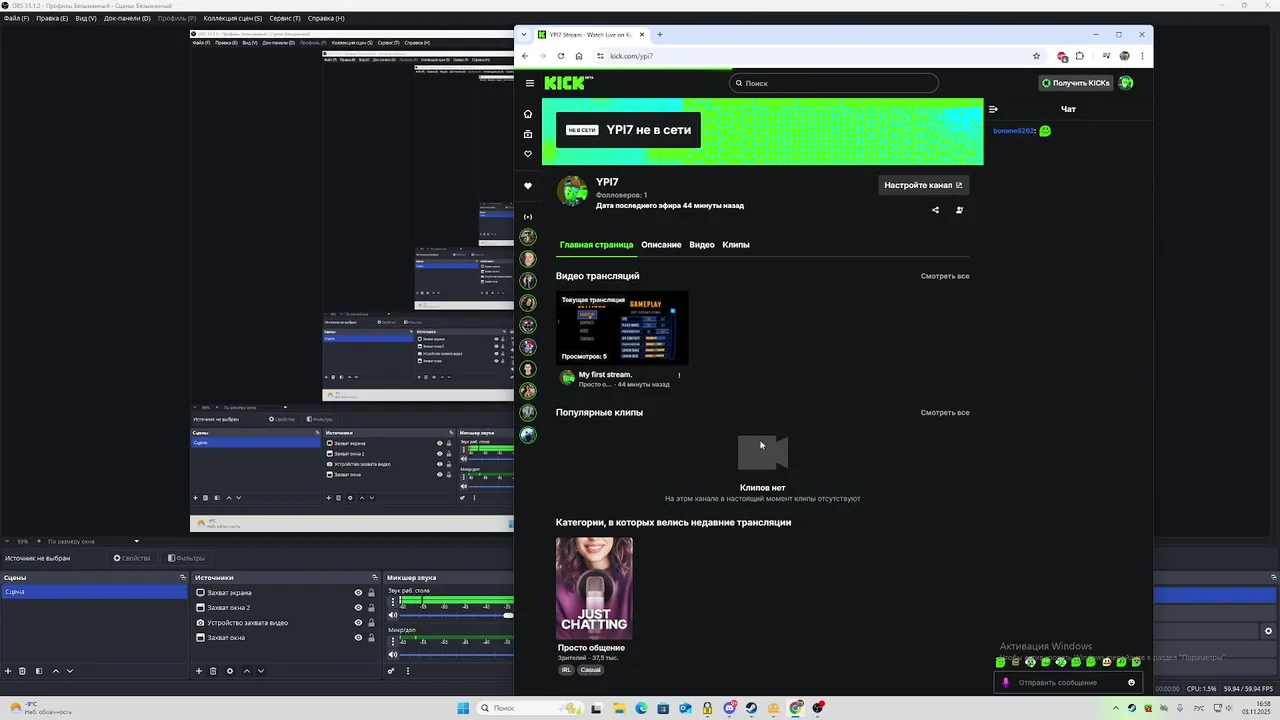Hide the Устройство захвата видео source
Screen dimensions: 1280x720
pyautogui.click(x=358, y=623)
